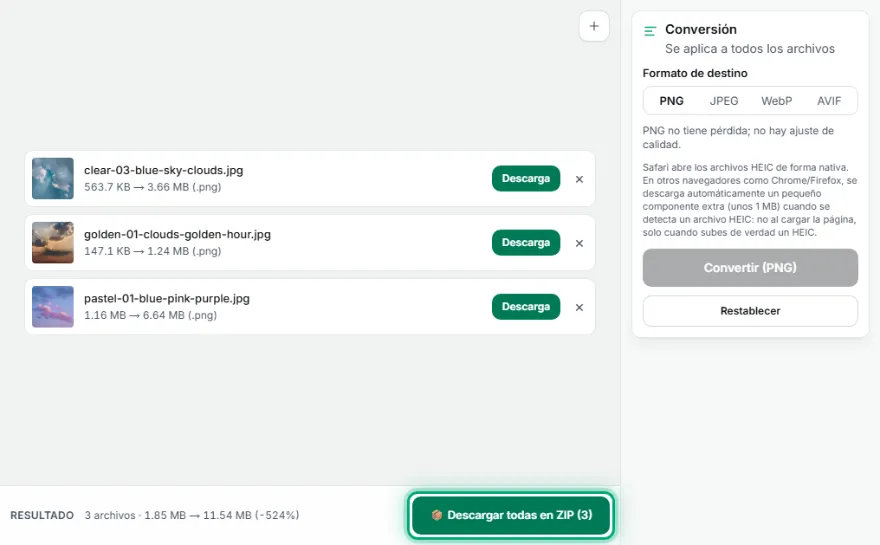Select PNG as target format
The width and height of the screenshot is (880, 545).
[671, 101]
